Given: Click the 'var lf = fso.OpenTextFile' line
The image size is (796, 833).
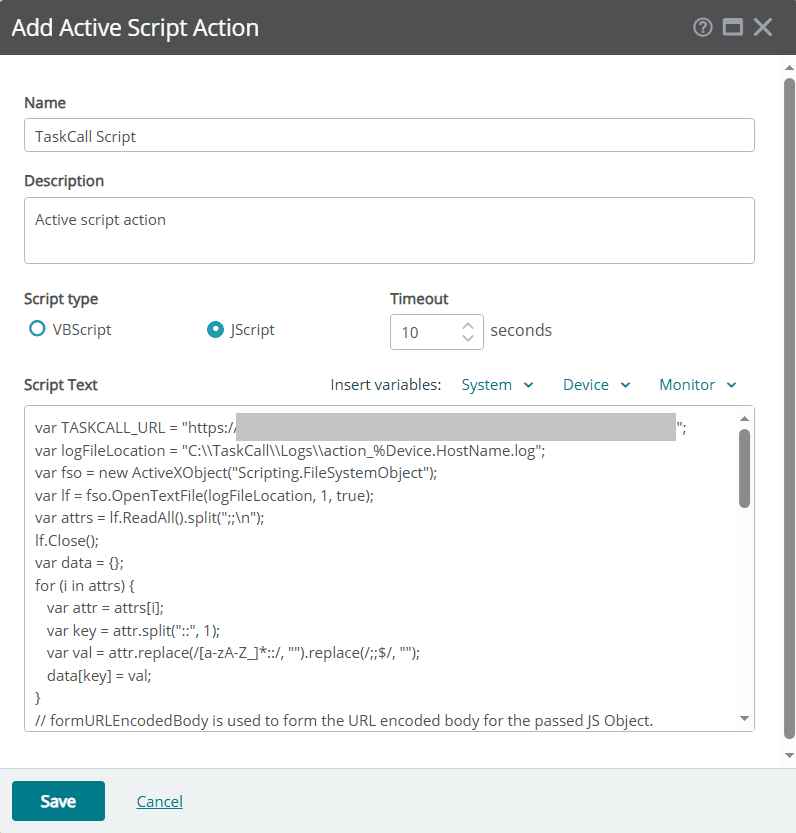Looking at the screenshot, I should [204, 496].
